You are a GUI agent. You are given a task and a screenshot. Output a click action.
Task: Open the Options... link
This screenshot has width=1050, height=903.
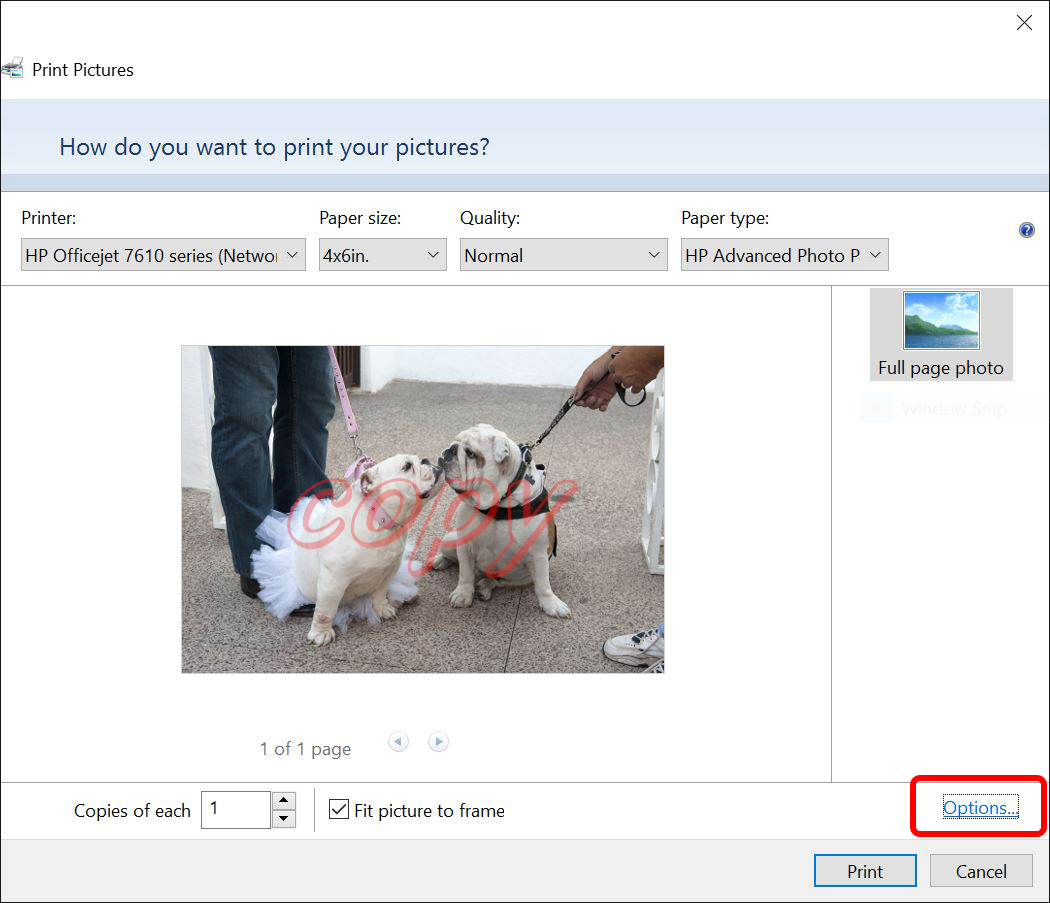980,807
